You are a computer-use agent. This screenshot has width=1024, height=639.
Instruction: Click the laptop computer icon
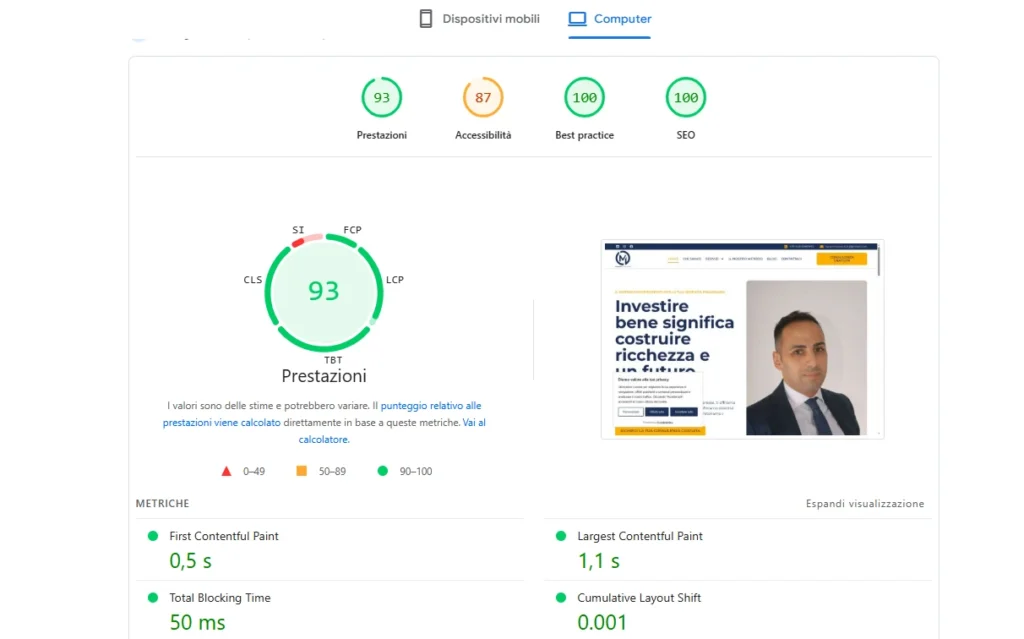[x=577, y=19]
